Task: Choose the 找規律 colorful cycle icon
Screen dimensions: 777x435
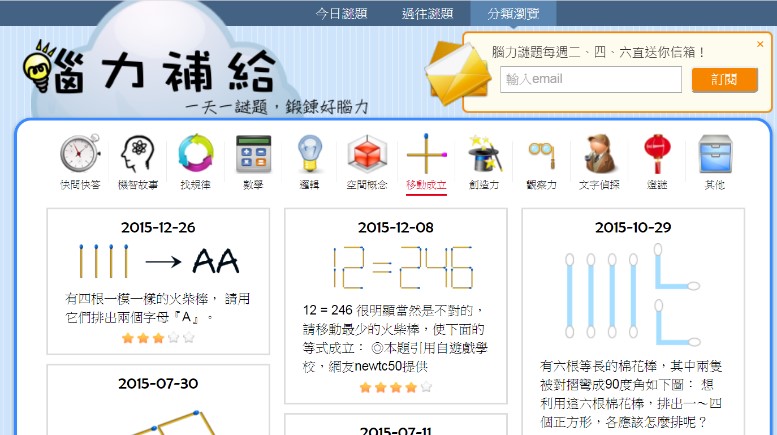Action: tap(195, 156)
